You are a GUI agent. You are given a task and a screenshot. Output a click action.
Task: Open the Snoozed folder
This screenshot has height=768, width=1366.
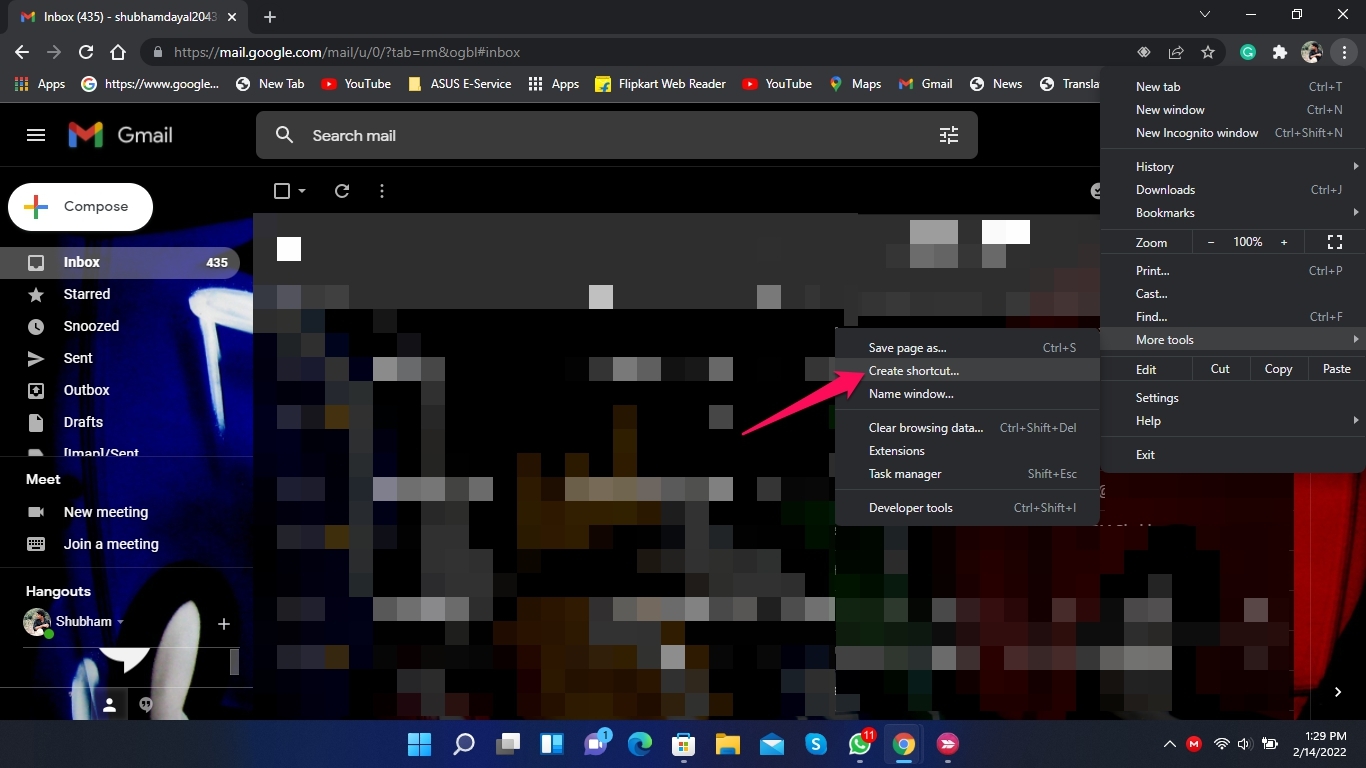tap(120, 326)
